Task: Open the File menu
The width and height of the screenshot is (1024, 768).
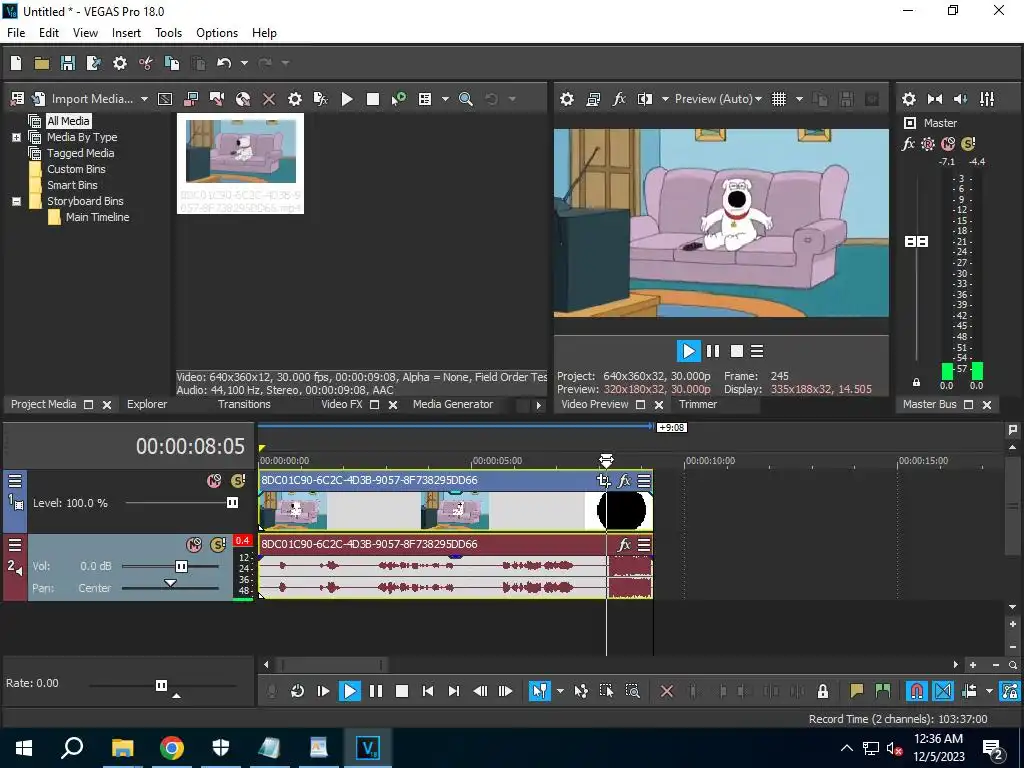Action: pos(16,33)
